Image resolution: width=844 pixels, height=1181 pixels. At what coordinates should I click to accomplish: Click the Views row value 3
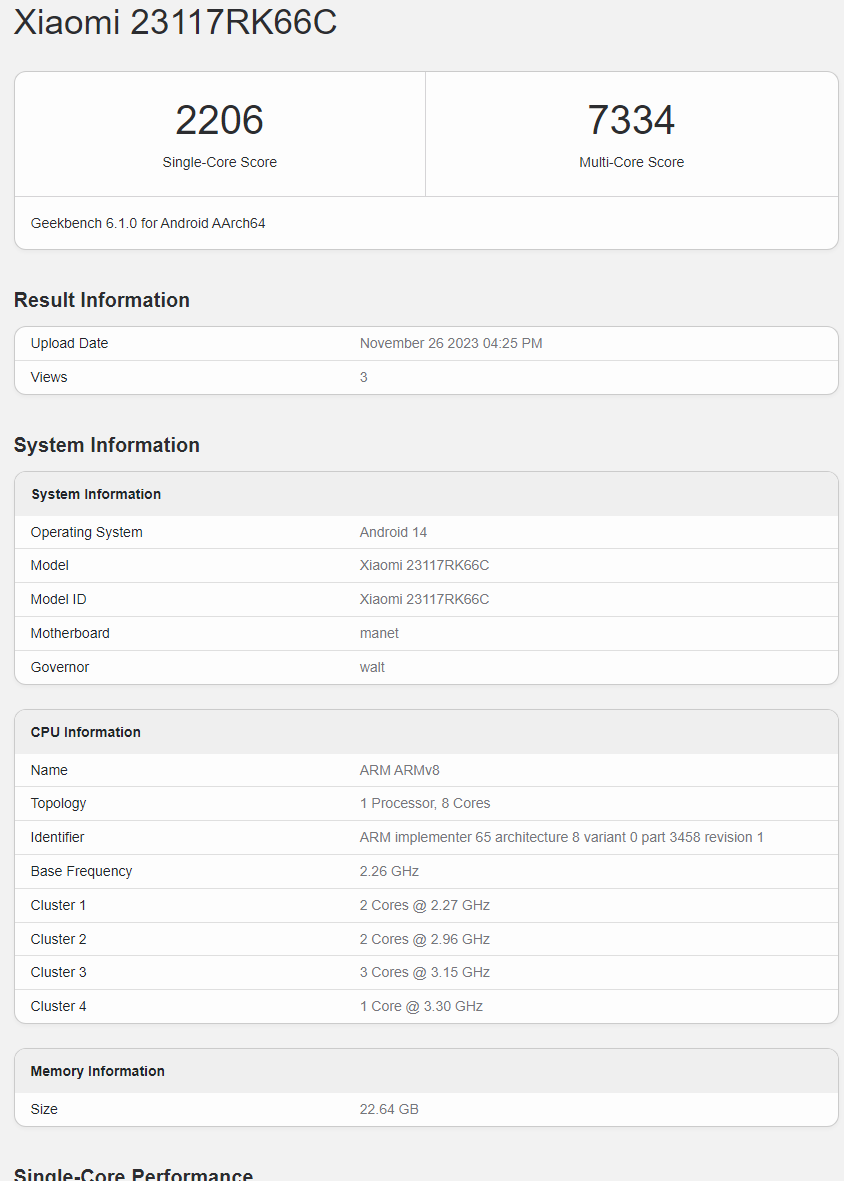tap(364, 377)
